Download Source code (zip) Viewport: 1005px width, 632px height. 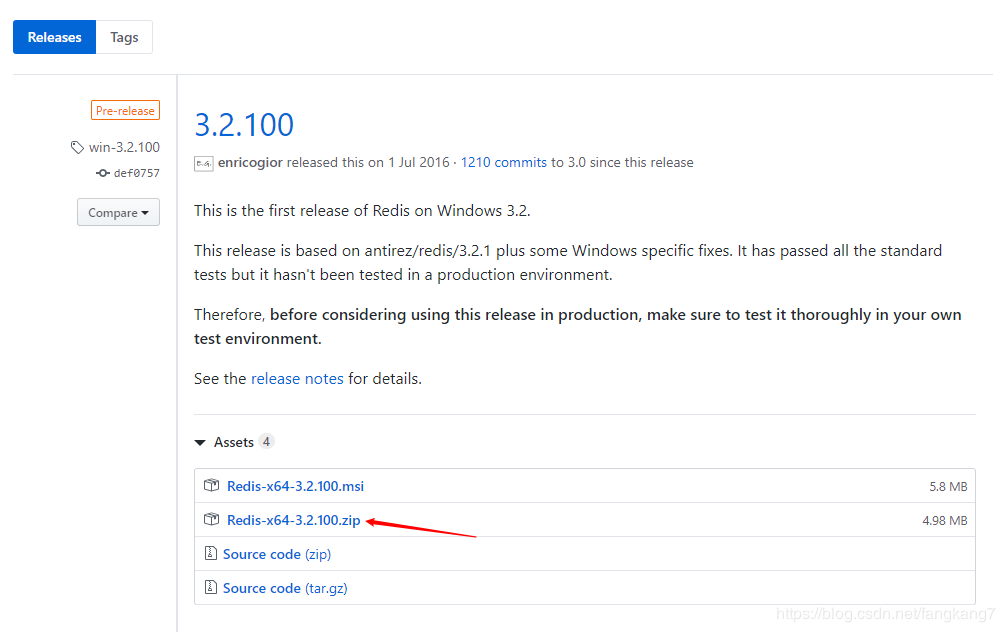pyautogui.click(x=277, y=554)
